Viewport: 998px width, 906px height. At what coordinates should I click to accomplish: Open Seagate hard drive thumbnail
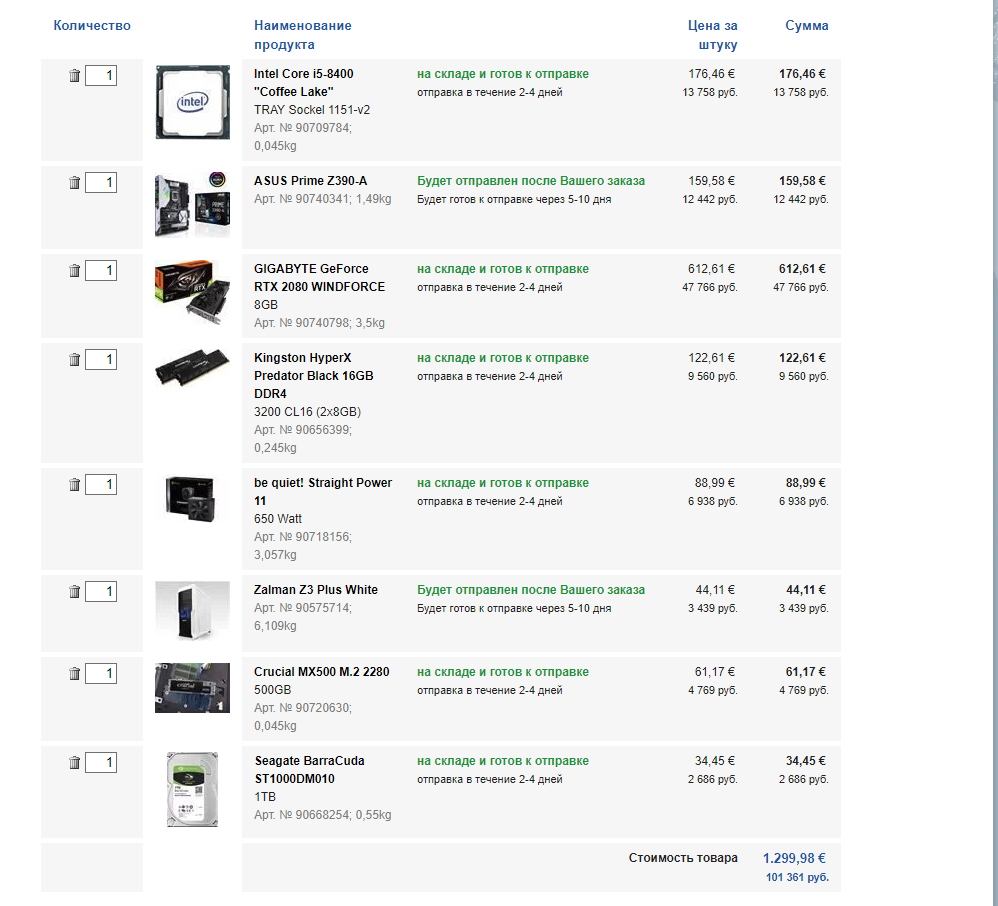(x=192, y=789)
